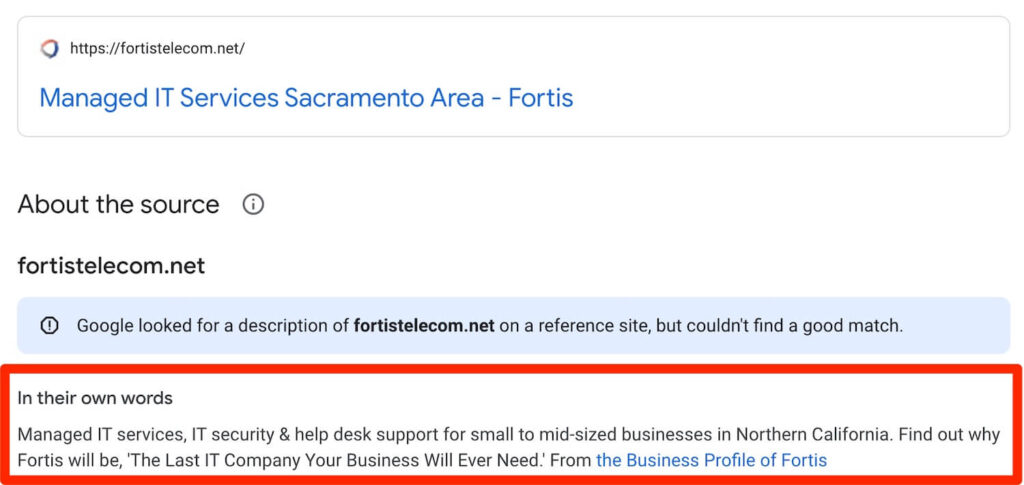Image resolution: width=1024 pixels, height=485 pixels.
Task: Click the word 'From' before the Business Profile link
Action: pyautogui.click(x=572, y=461)
